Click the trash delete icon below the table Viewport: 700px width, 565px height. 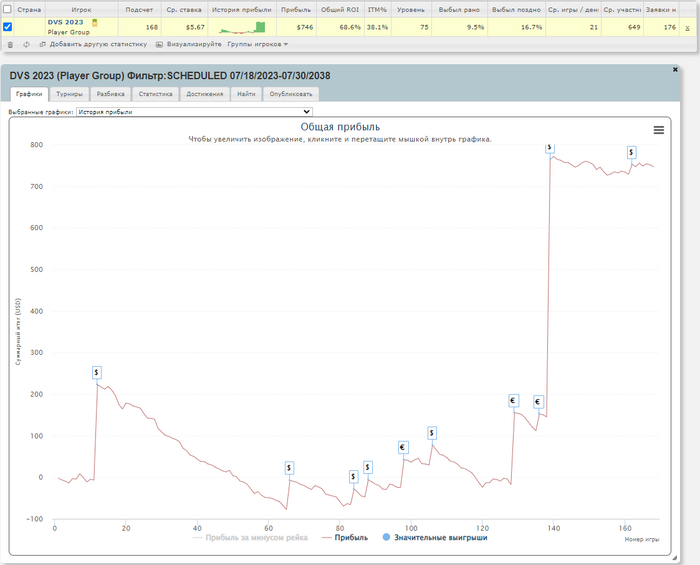[x=10, y=45]
